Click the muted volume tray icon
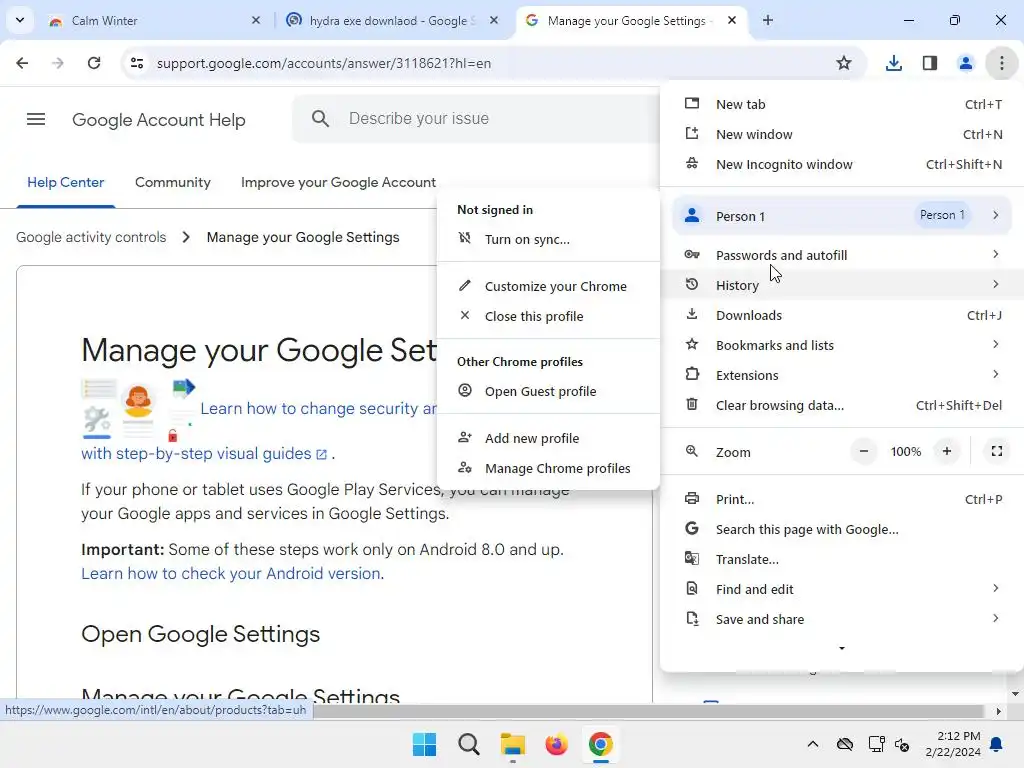This screenshot has height=768, width=1024. [902, 744]
